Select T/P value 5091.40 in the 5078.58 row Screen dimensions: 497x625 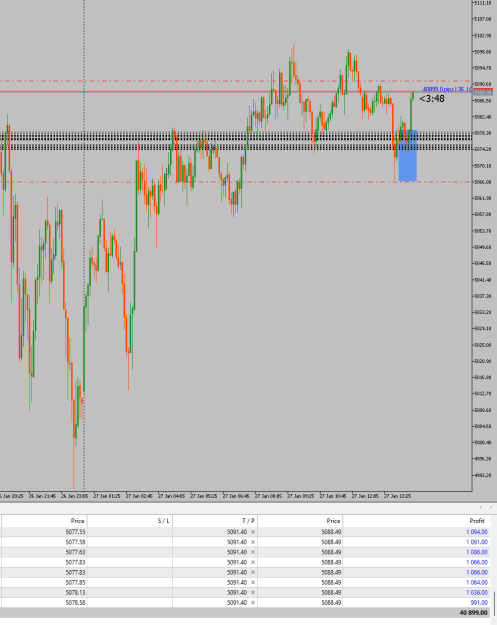point(237,603)
